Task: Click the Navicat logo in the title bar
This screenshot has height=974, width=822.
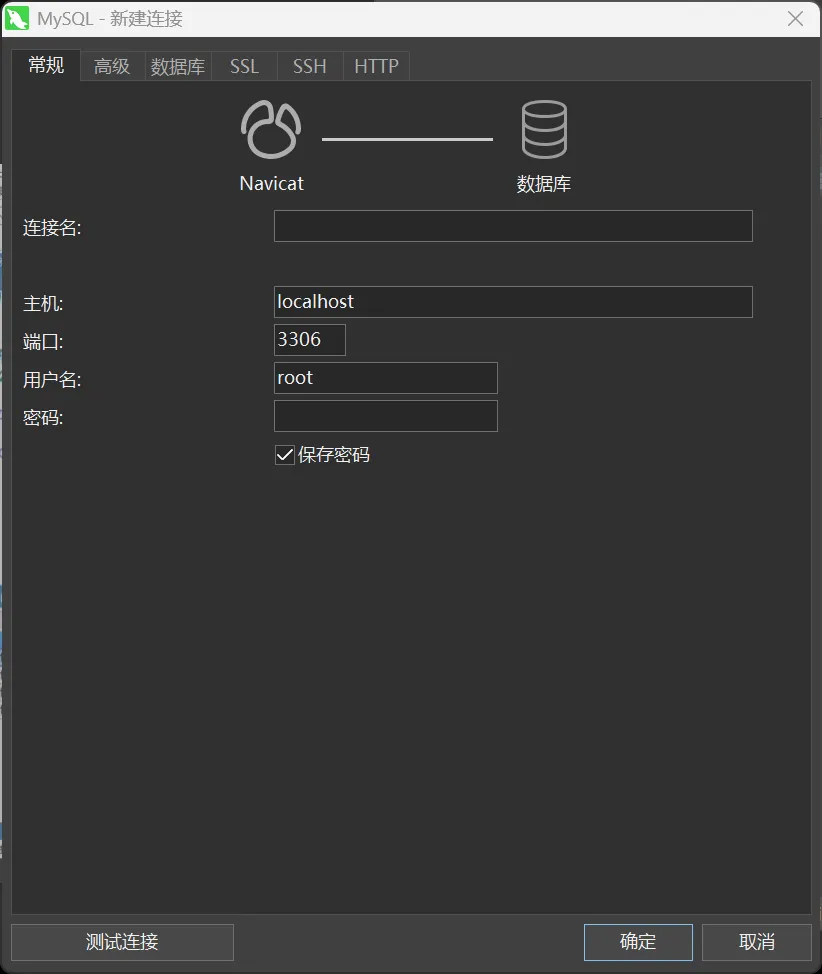Action: pyautogui.click(x=18, y=19)
